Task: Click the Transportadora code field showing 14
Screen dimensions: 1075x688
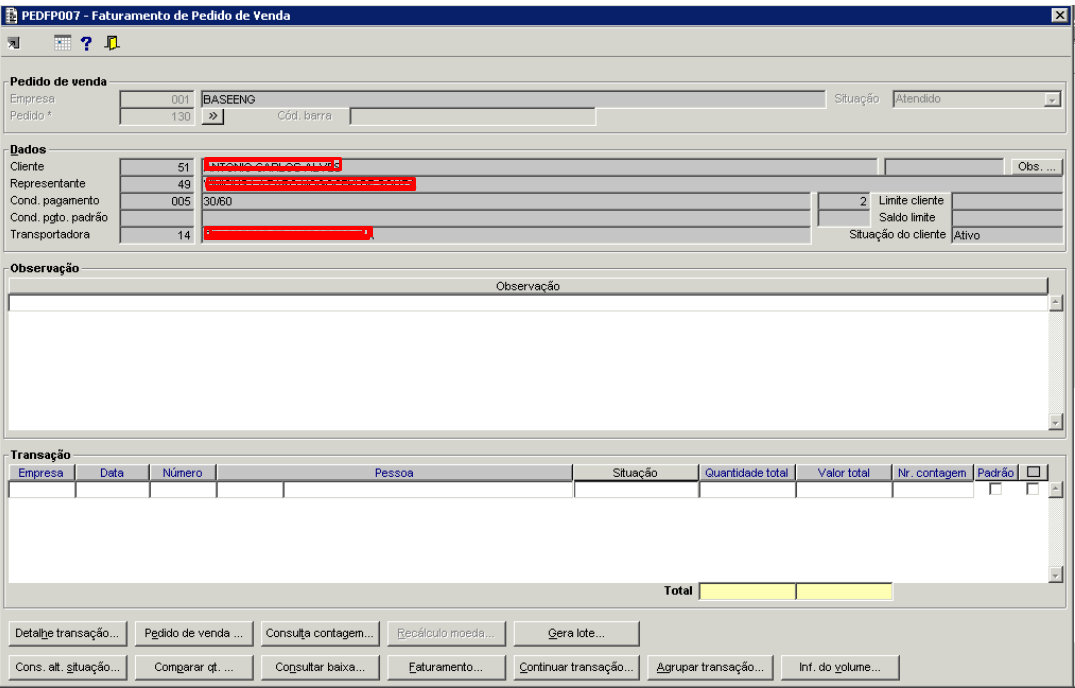Action: coord(157,235)
